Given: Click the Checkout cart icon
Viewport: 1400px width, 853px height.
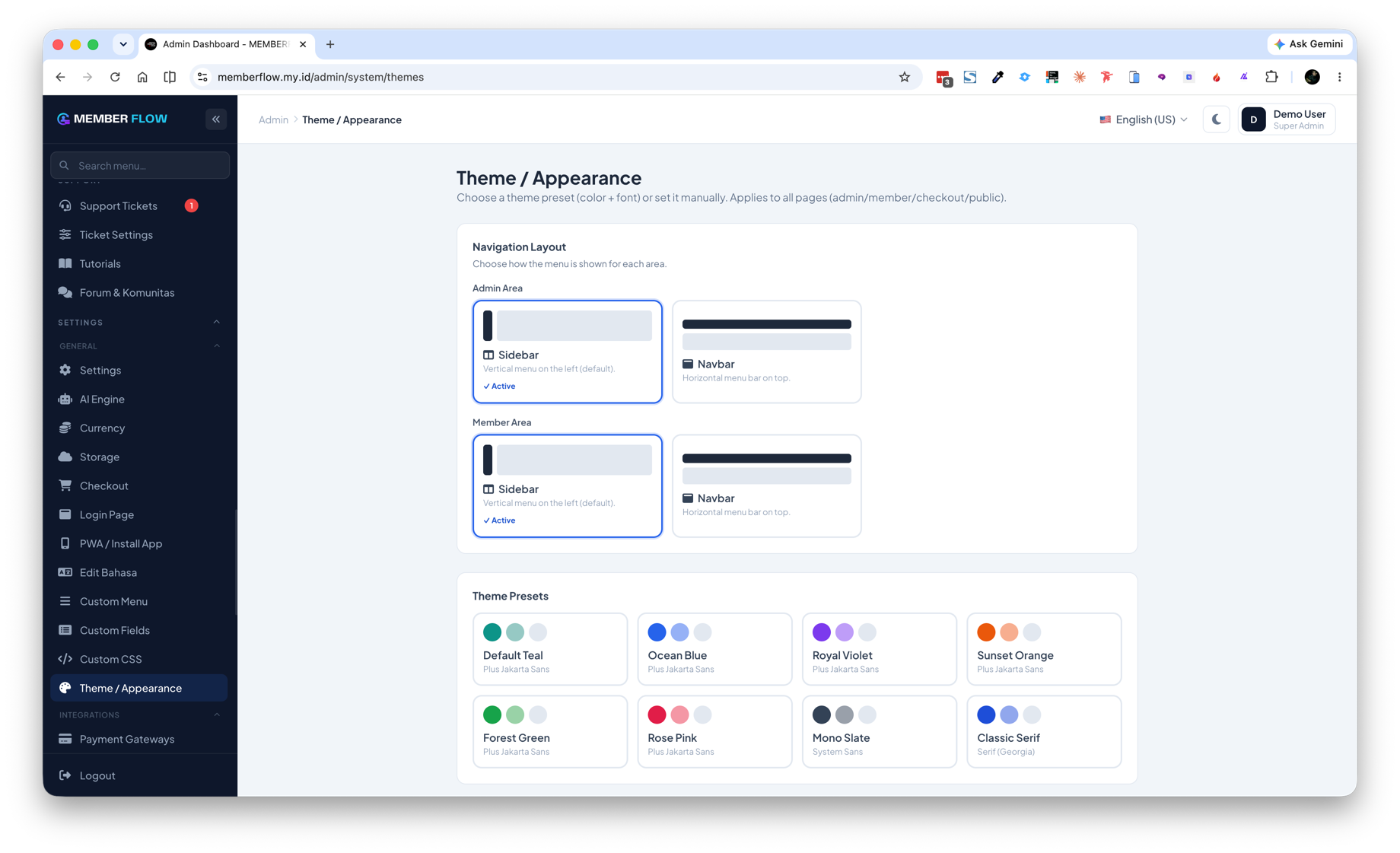Looking at the screenshot, I should click(x=65, y=485).
